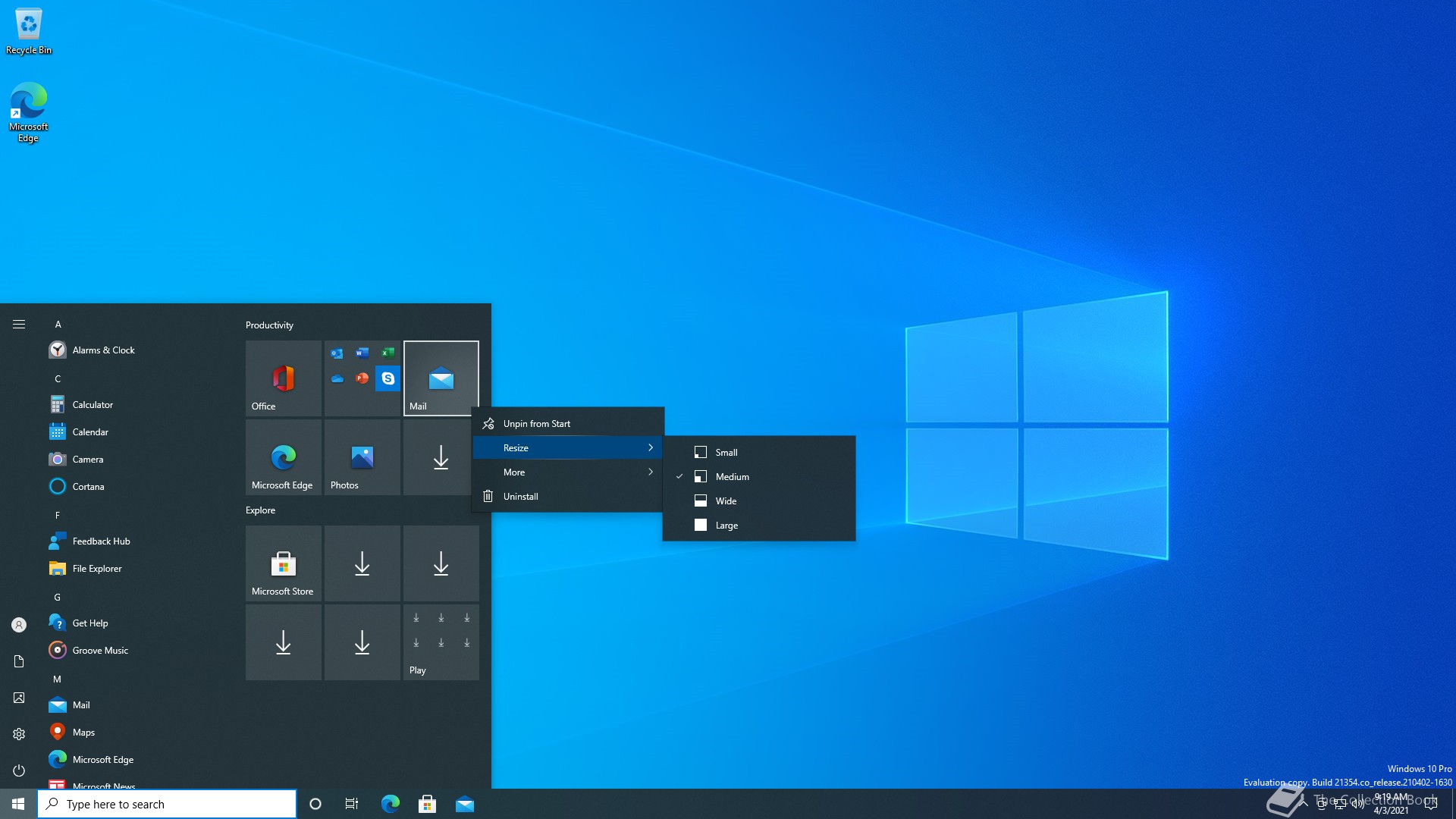Open the Photos tile
This screenshot has width=1456, height=819.
click(362, 457)
